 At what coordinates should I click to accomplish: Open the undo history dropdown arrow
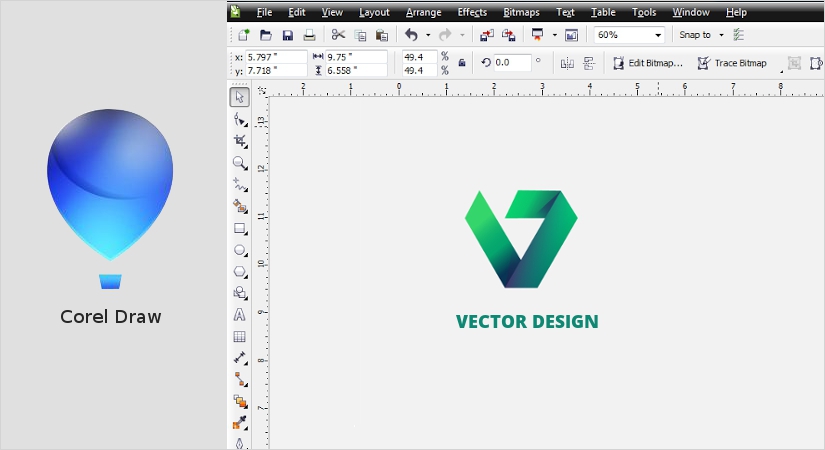click(428, 35)
